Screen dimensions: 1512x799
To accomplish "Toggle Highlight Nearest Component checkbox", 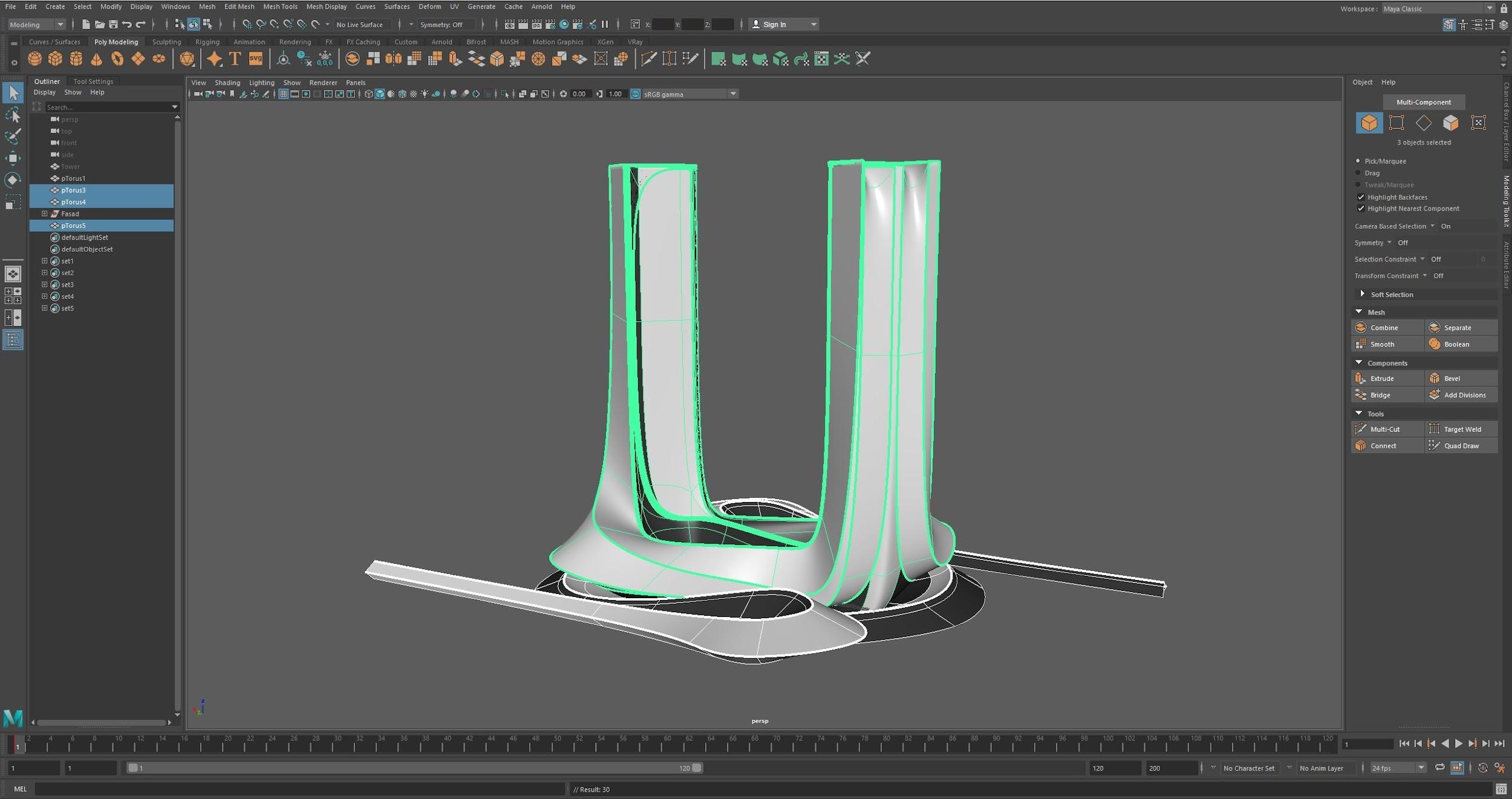I will click(1361, 209).
